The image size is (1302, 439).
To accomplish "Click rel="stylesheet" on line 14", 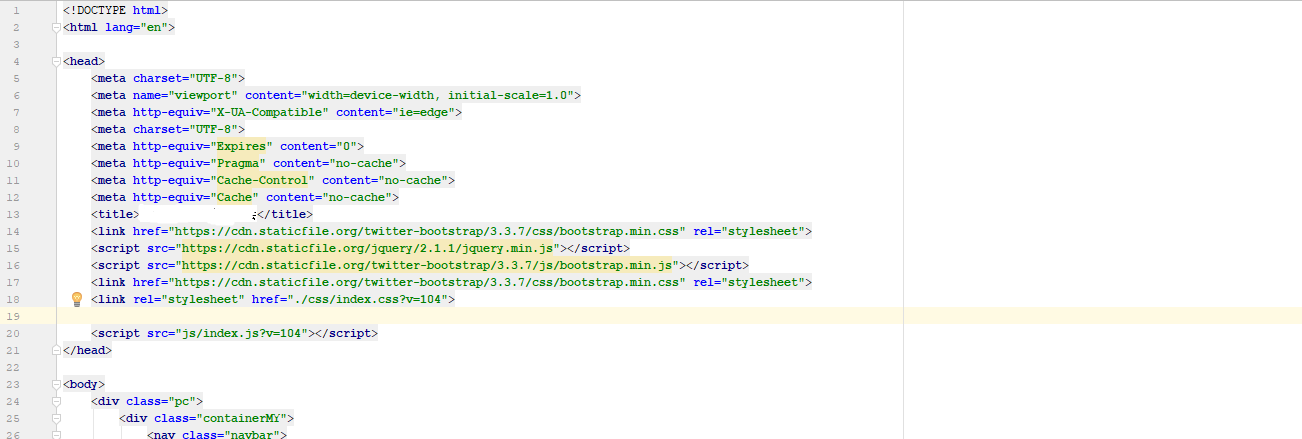I will point(749,231).
